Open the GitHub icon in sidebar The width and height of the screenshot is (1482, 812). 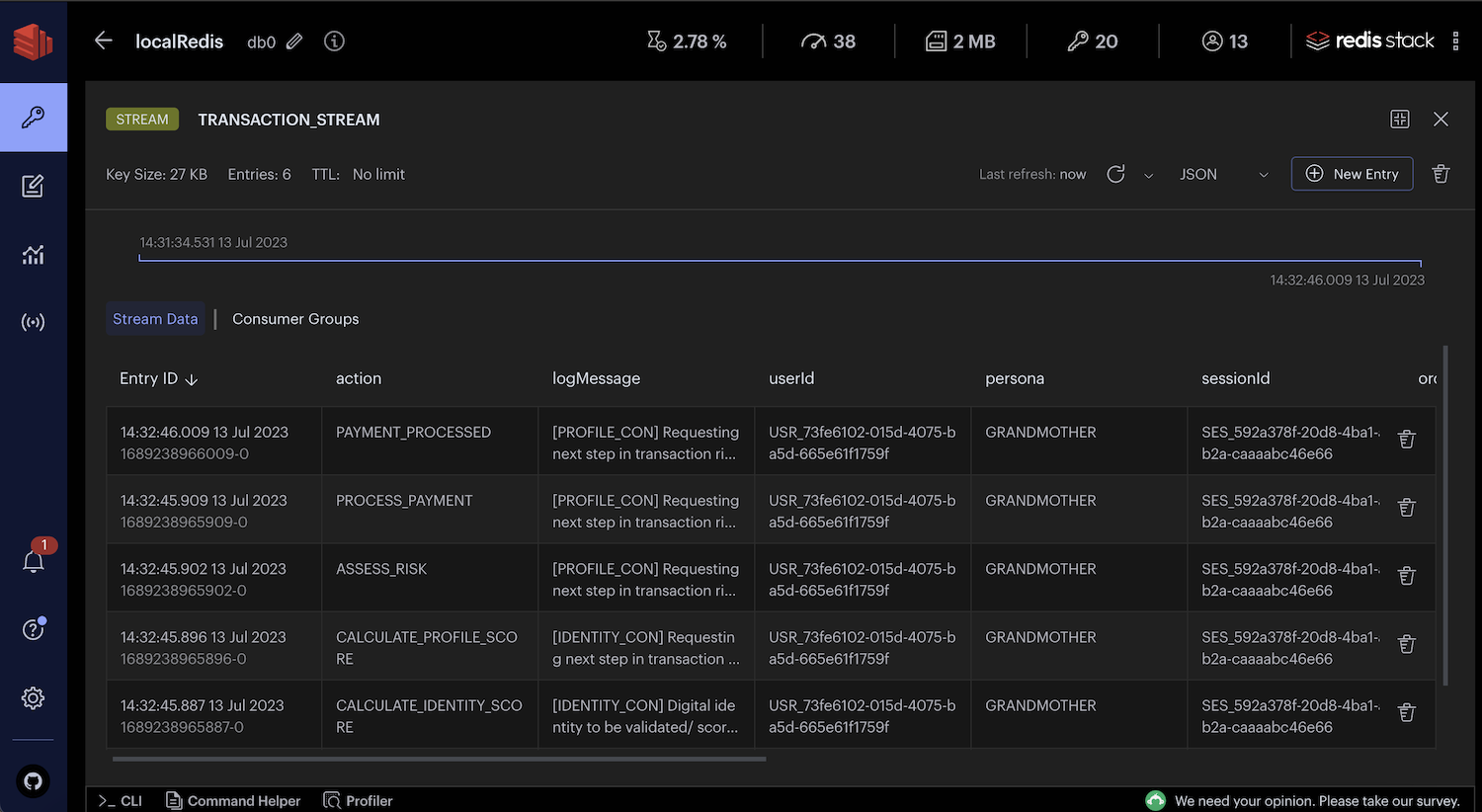tap(33, 781)
